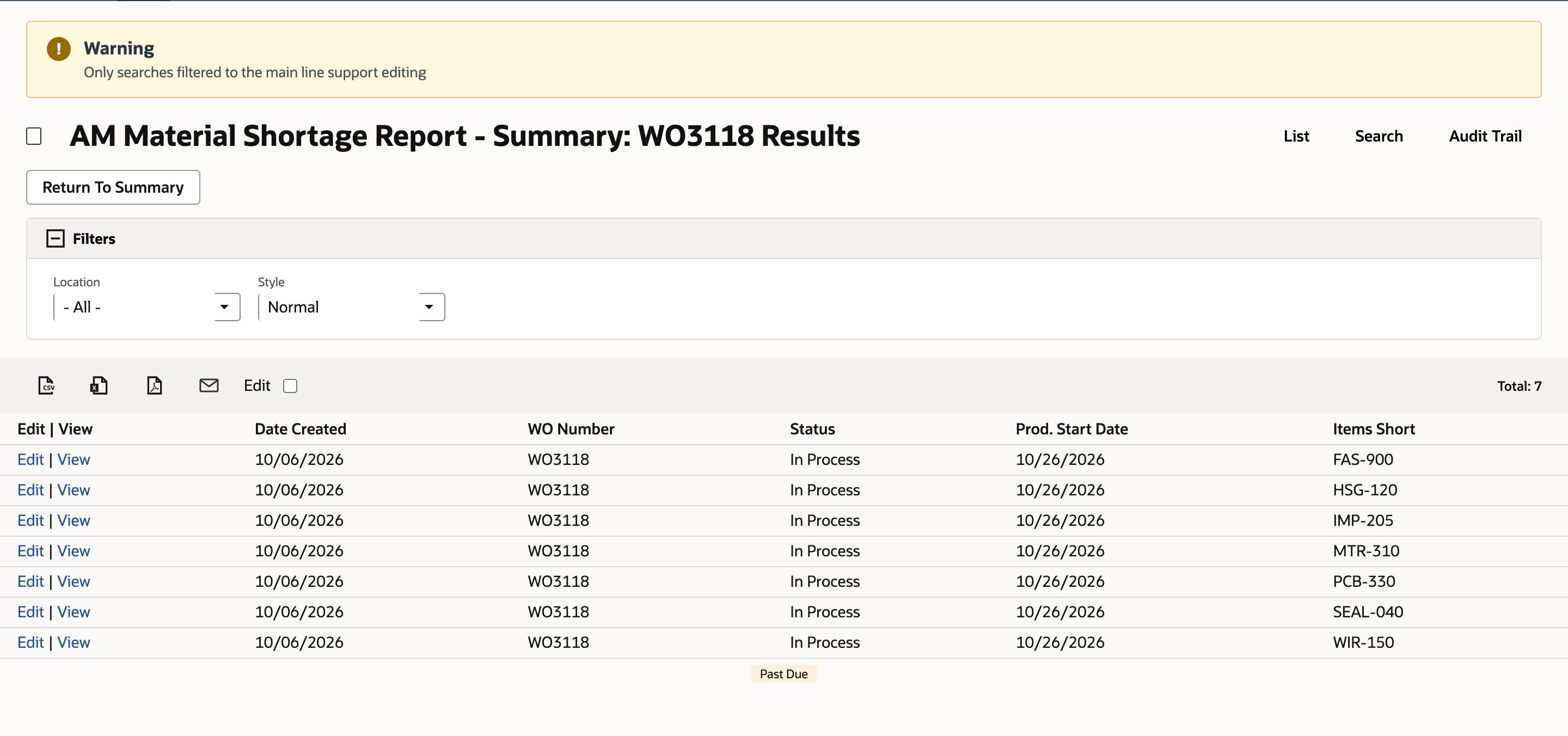
Task: Sort by WO Number column
Action: [x=571, y=429]
